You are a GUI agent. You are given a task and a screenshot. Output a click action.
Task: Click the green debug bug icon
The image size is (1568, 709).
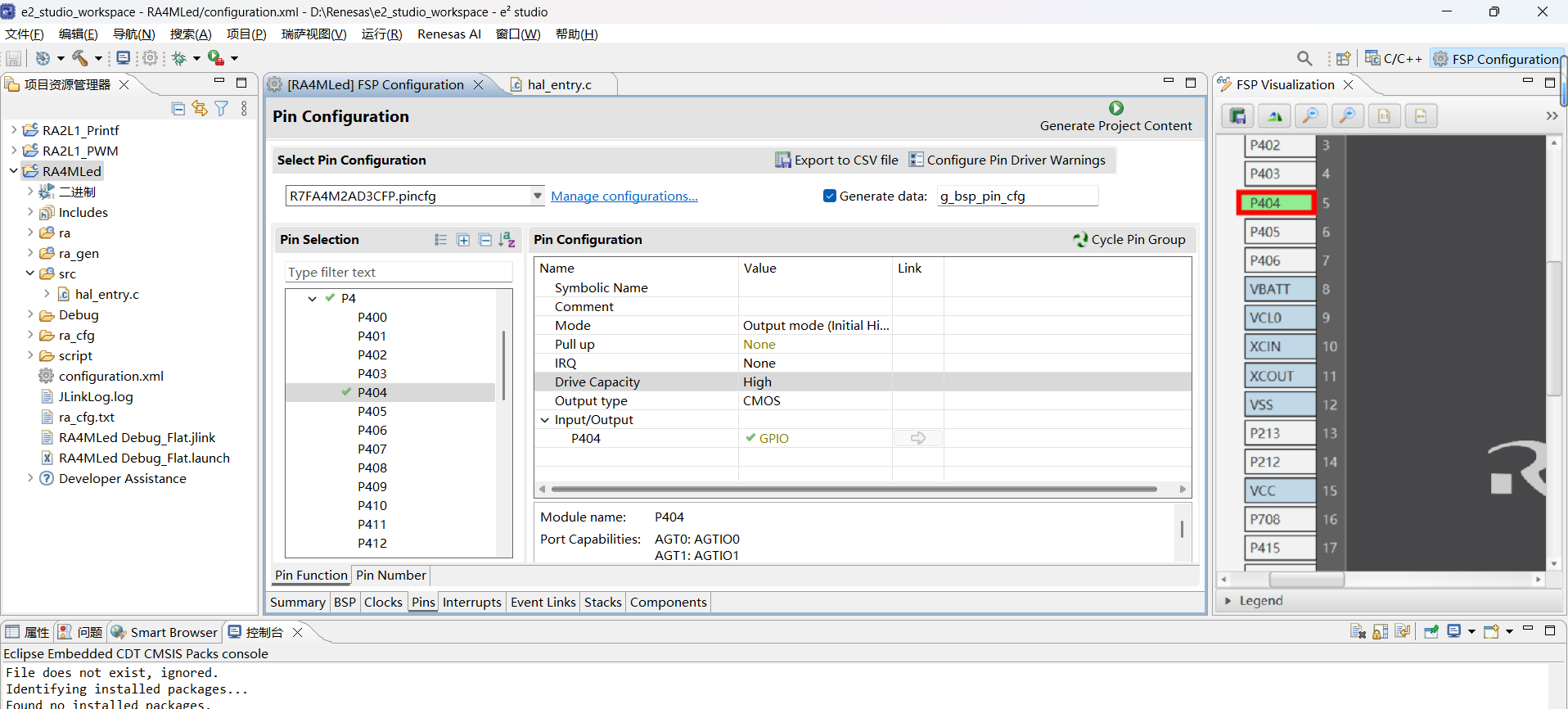(x=179, y=58)
